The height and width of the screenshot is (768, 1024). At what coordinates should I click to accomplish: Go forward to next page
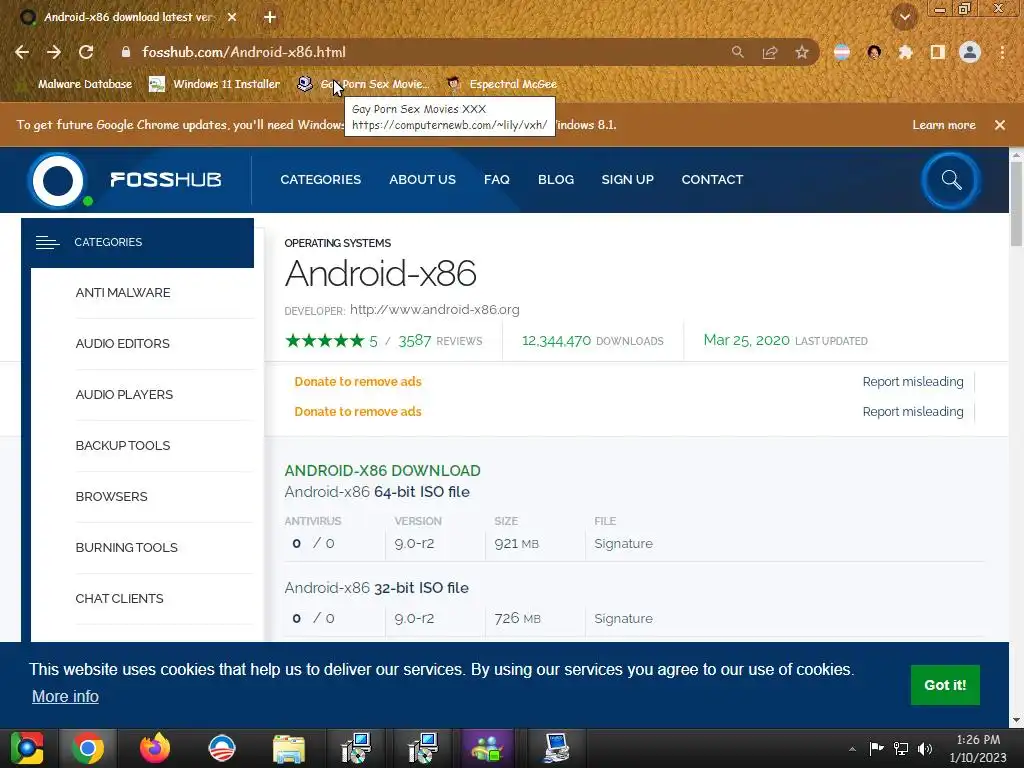(54, 52)
